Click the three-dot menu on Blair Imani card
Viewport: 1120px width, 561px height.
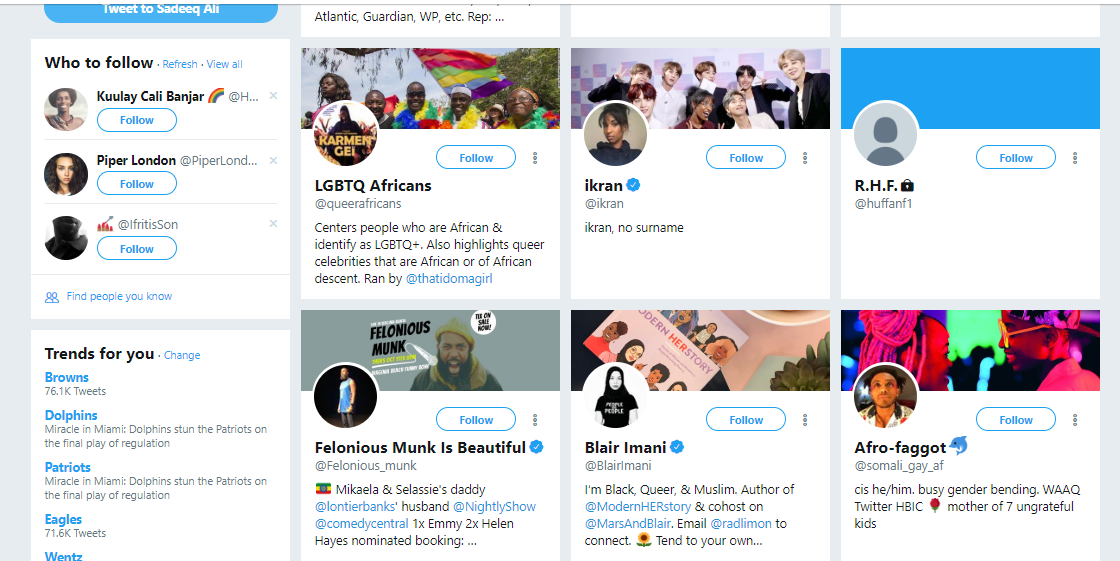pos(805,420)
